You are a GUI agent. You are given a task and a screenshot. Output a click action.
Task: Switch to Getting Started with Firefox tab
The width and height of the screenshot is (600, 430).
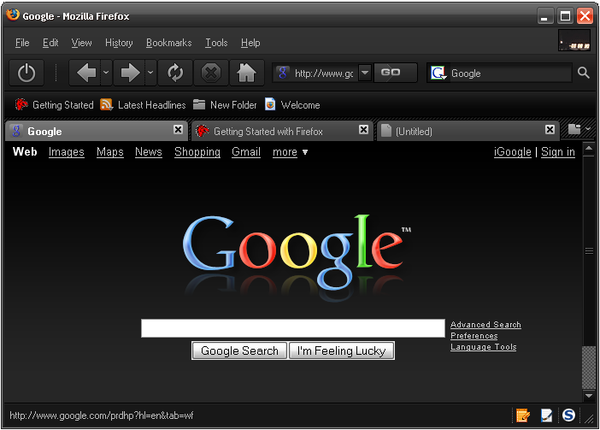(282, 131)
